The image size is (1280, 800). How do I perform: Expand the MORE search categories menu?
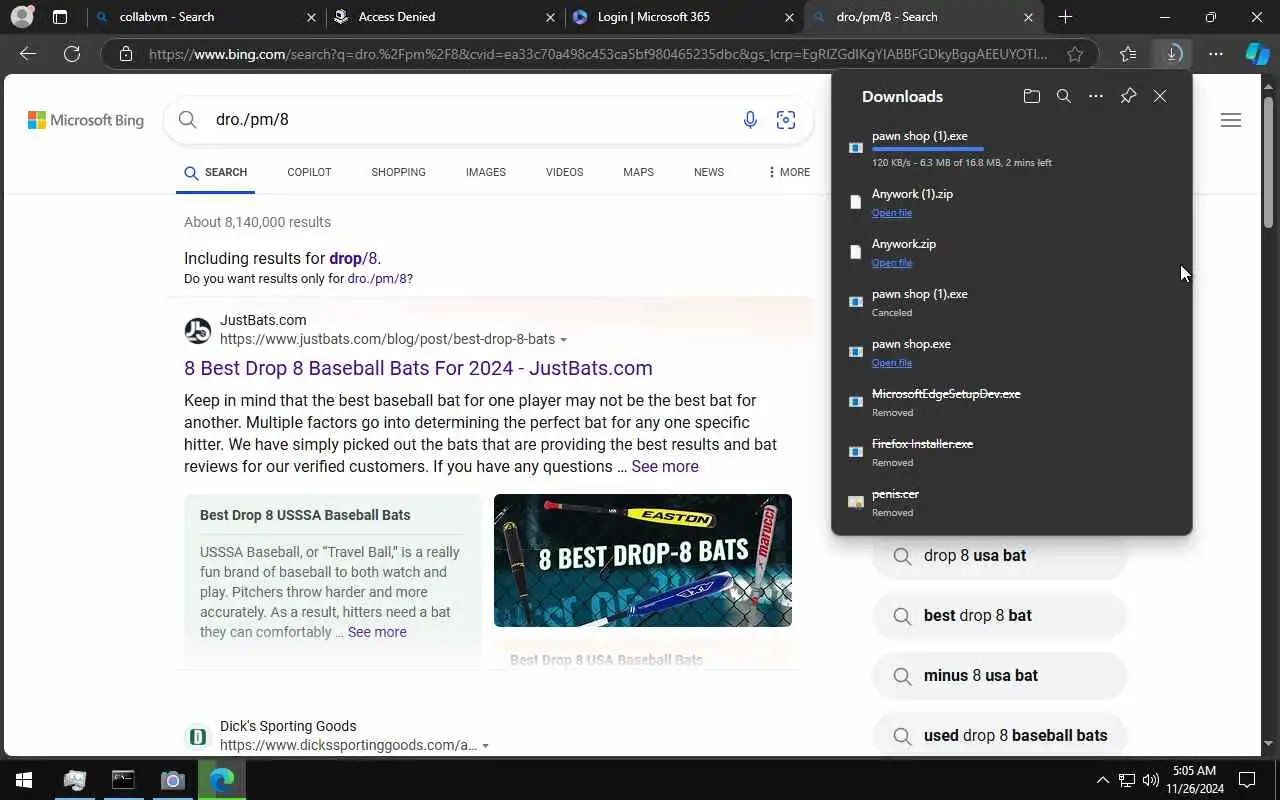pyautogui.click(x=789, y=172)
